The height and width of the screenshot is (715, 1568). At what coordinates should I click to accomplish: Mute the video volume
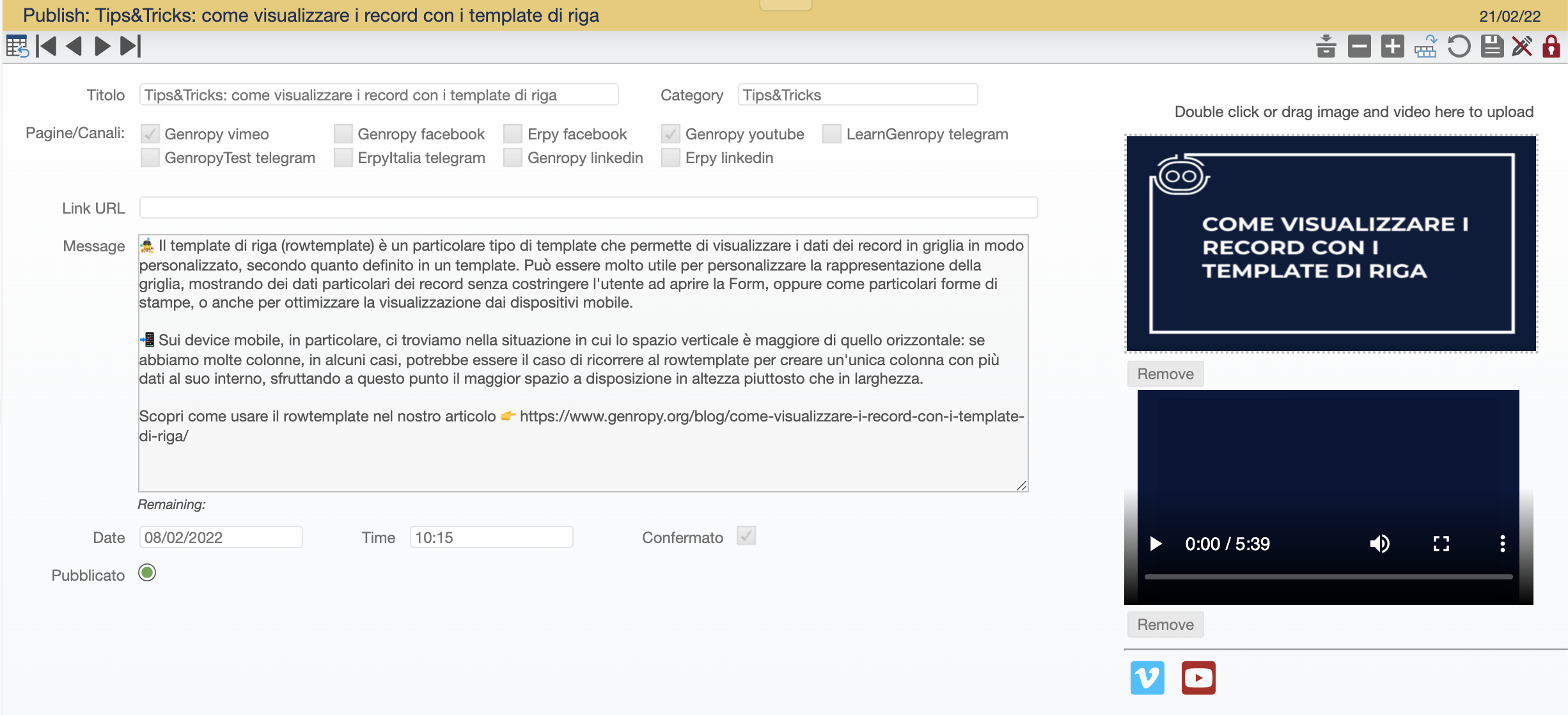point(1379,544)
